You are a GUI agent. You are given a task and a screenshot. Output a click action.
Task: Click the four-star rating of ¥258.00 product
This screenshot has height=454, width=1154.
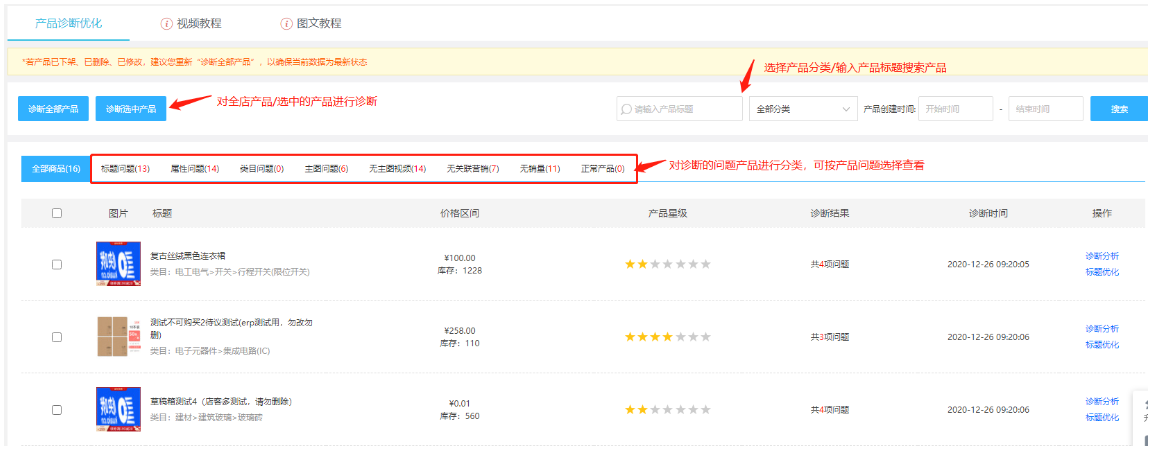coord(668,336)
